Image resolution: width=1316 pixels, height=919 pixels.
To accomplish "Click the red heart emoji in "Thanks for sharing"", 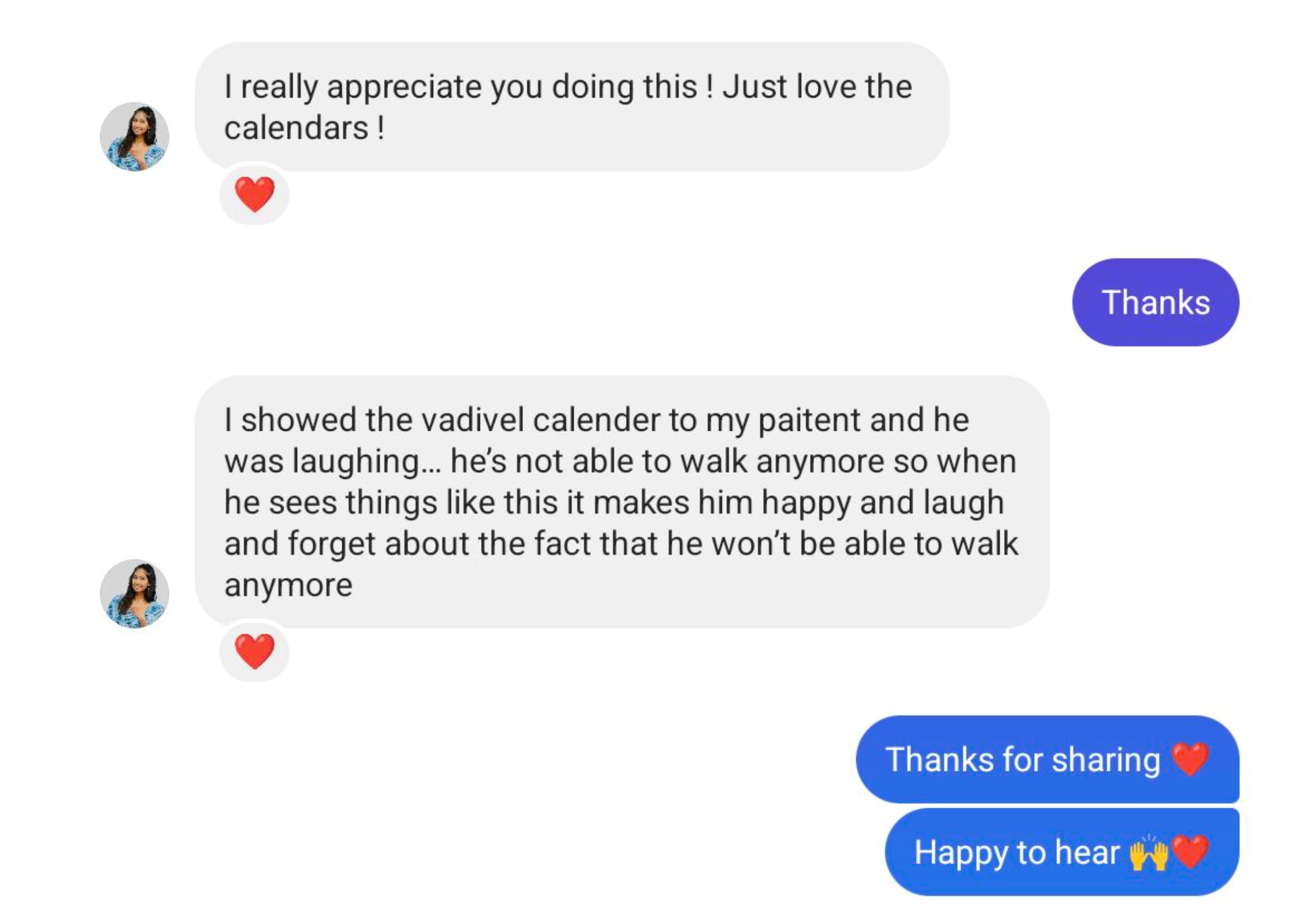I will [x=1190, y=759].
